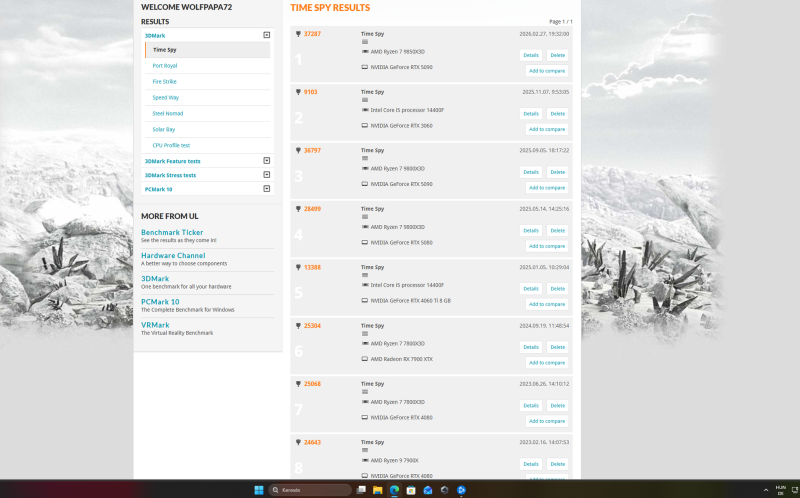
Task: Add the 25304 result to compare
Action: pyautogui.click(x=547, y=363)
